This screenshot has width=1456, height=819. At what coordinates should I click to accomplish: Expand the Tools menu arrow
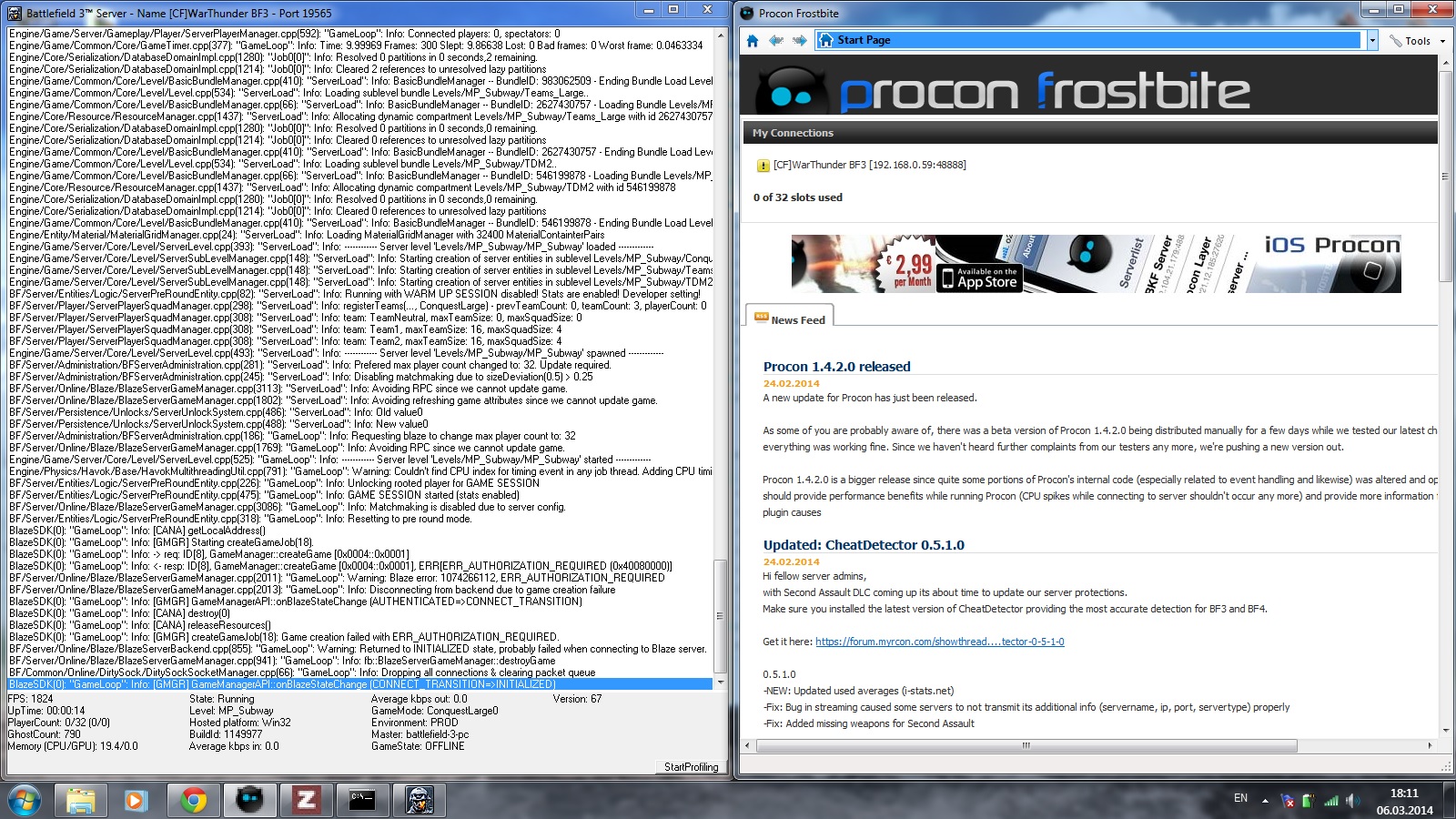click(1442, 41)
